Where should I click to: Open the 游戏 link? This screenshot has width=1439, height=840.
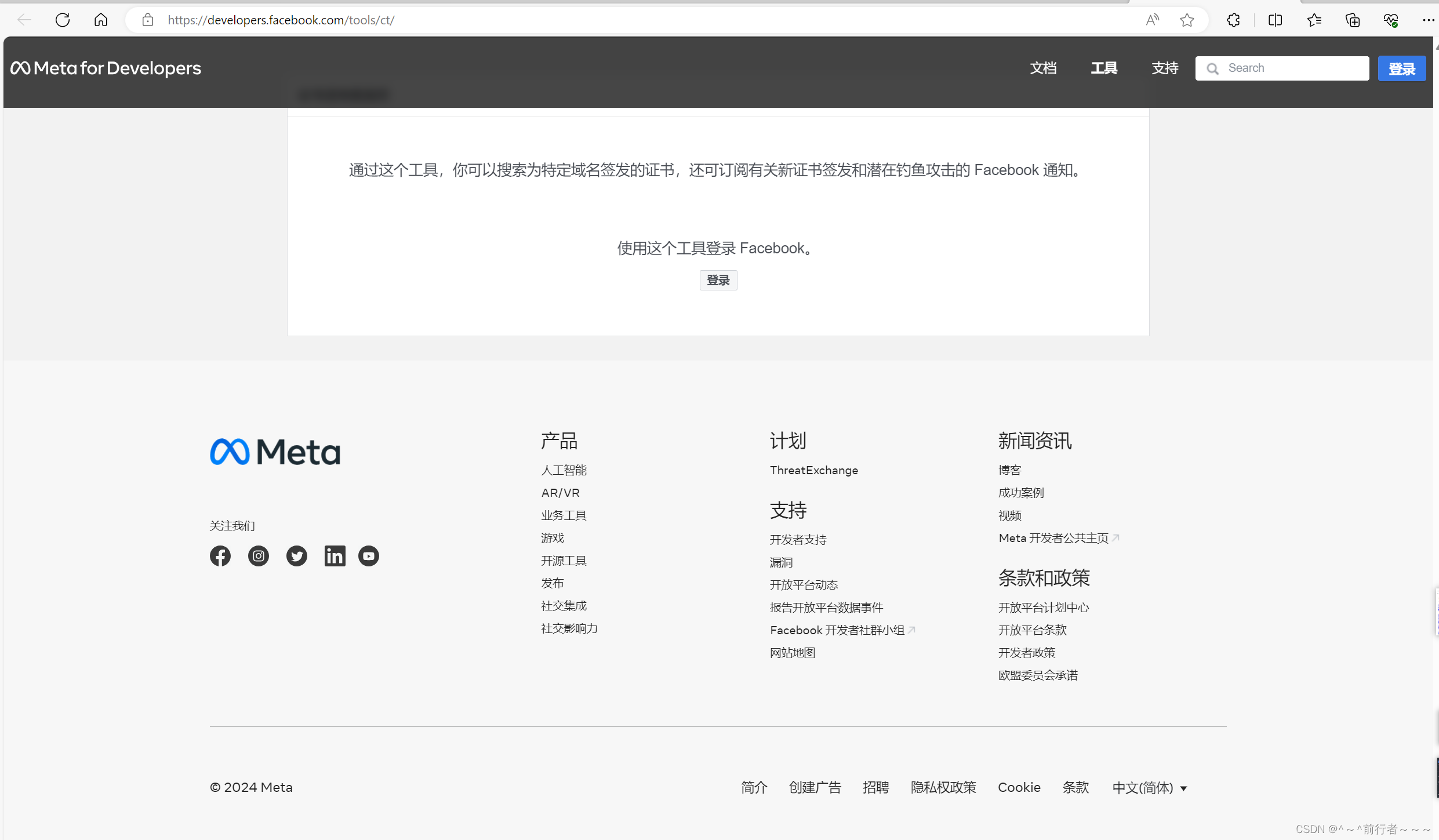tap(553, 538)
